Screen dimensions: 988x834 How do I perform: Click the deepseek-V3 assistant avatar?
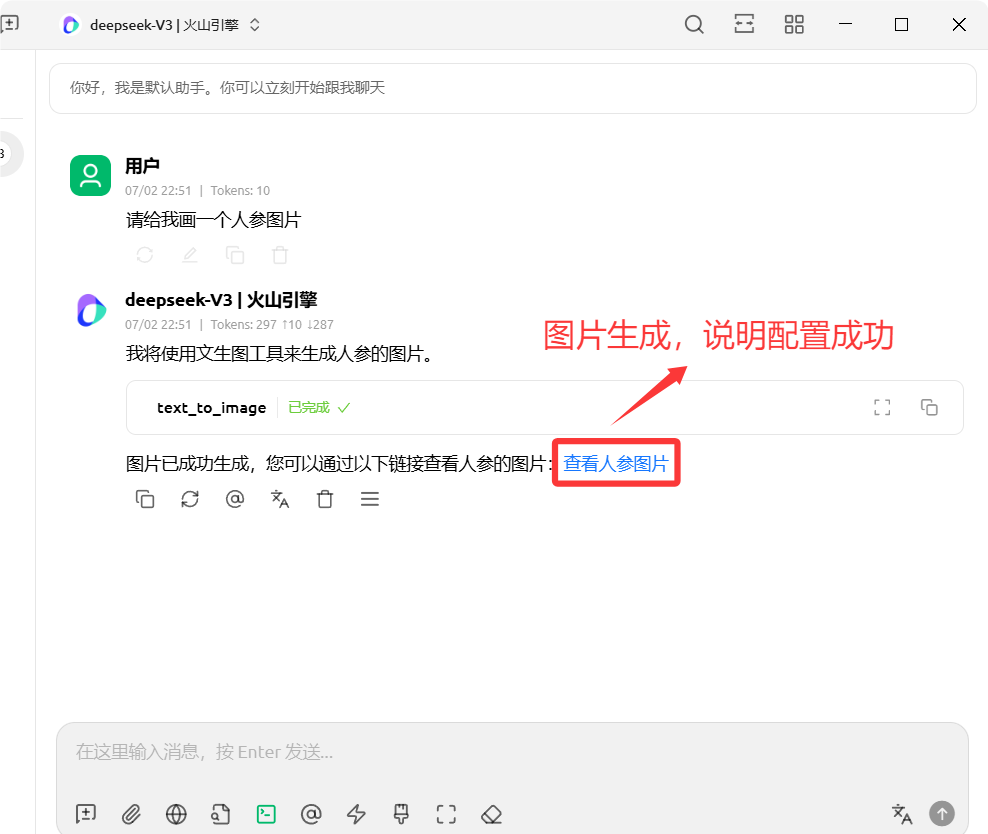tap(91, 311)
